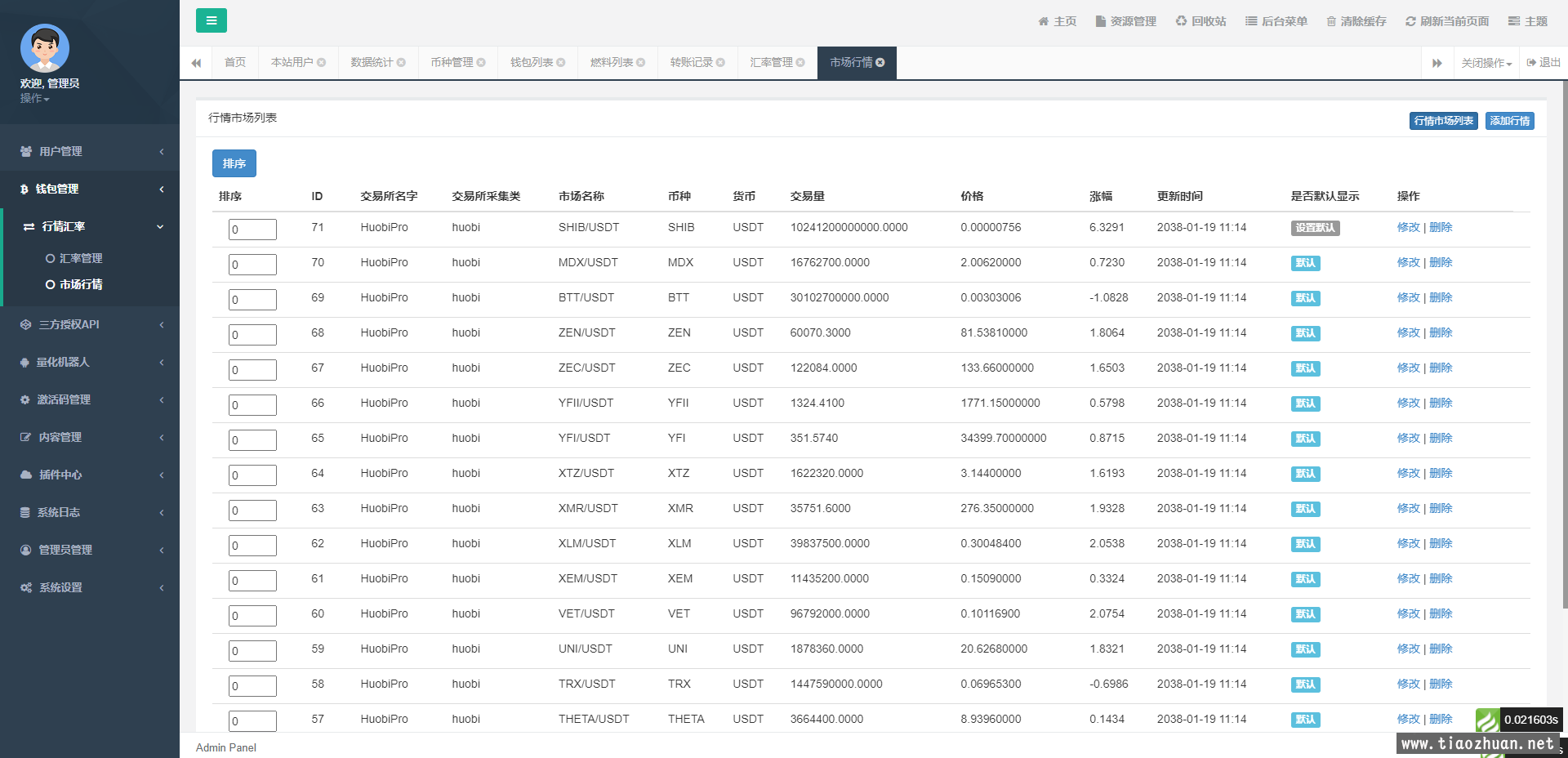This screenshot has width=1568, height=758.
Task: Toggle 默认 badge for TRX/USDT row
Action: pos(1306,684)
